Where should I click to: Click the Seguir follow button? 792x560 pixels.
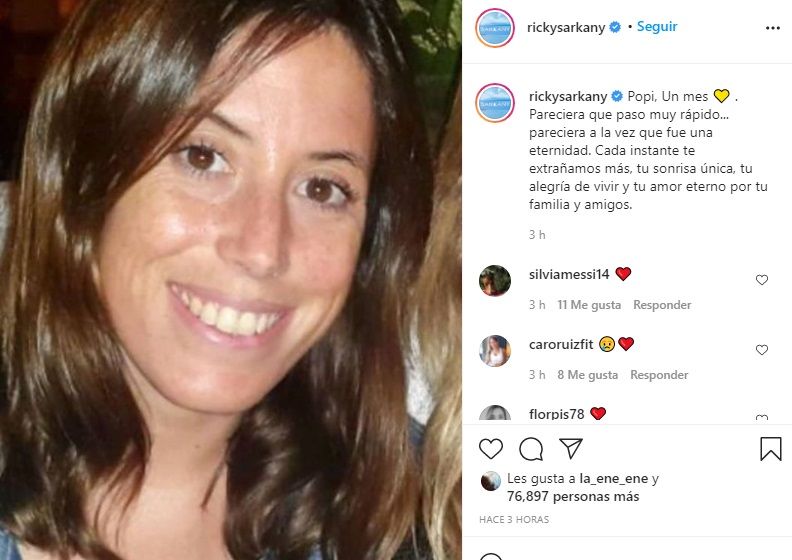coord(657,27)
